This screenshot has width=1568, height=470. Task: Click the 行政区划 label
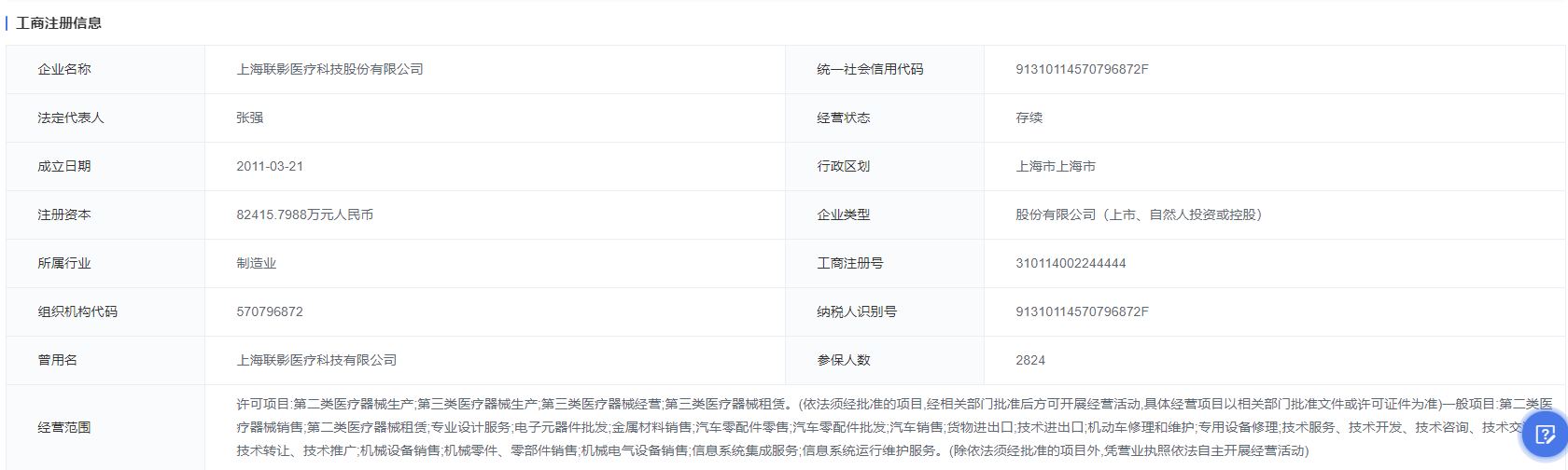coord(843,166)
